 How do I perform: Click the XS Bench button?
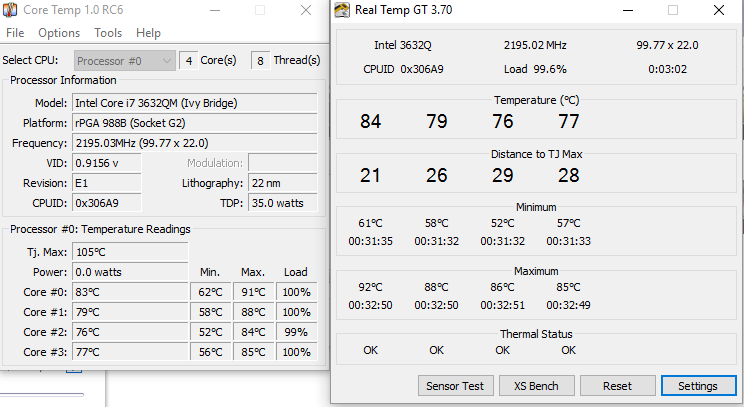tap(536, 386)
